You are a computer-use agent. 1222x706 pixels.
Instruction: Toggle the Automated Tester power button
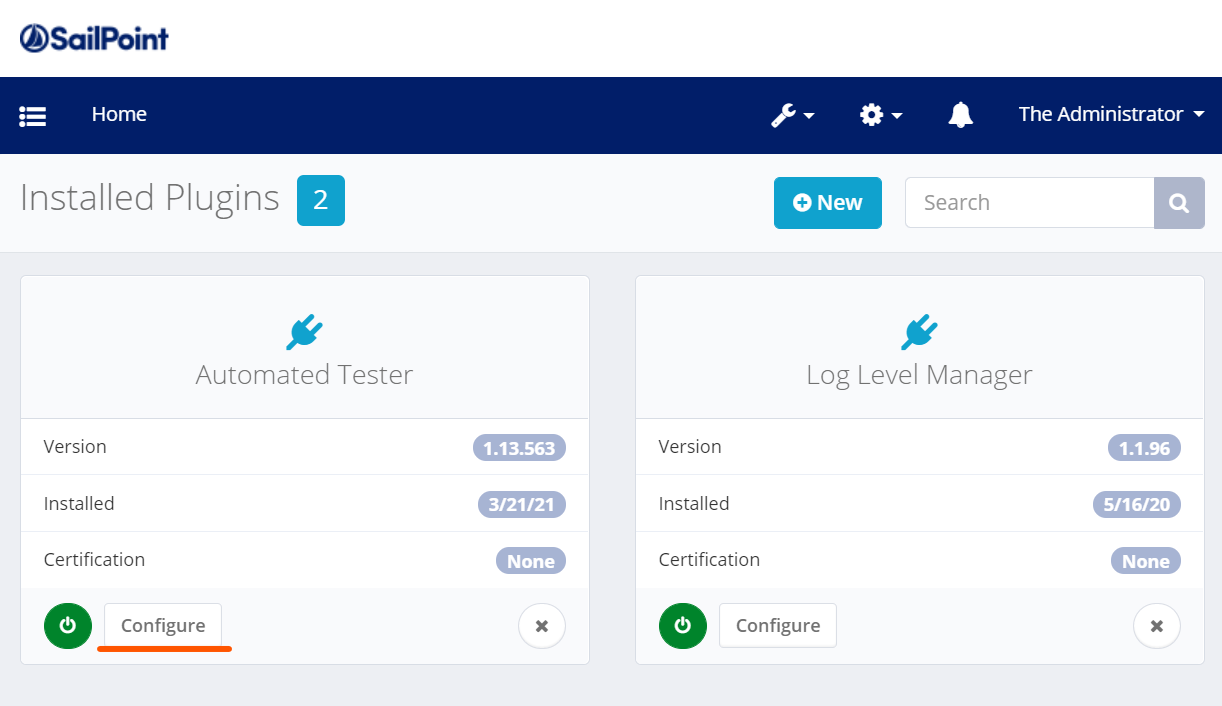68,626
